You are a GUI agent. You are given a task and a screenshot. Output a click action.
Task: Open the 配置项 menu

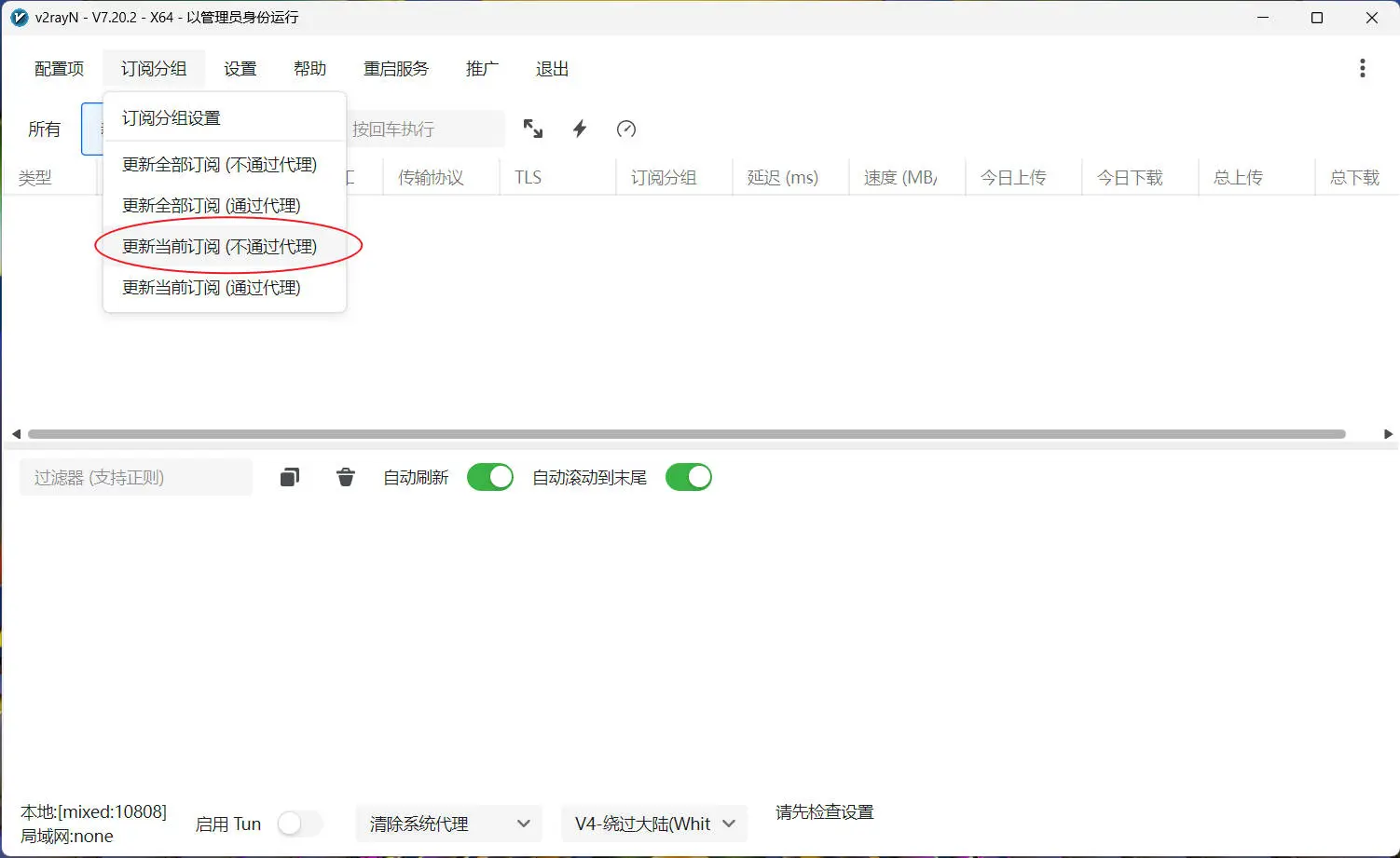click(58, 68)
